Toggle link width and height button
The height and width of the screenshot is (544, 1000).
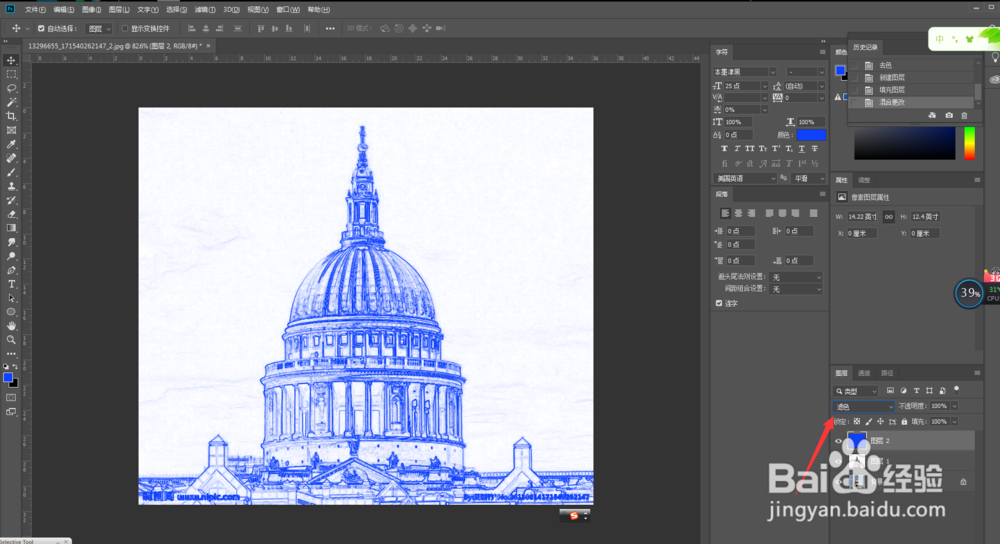tap(888, 217)
